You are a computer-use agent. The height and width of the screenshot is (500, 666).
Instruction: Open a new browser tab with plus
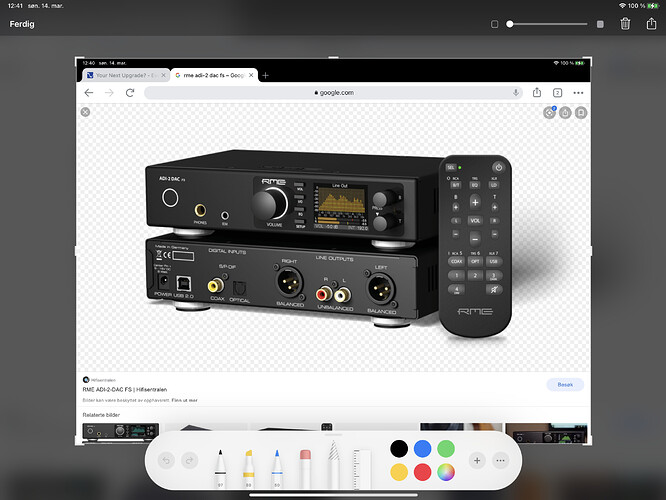coord(265,75)
